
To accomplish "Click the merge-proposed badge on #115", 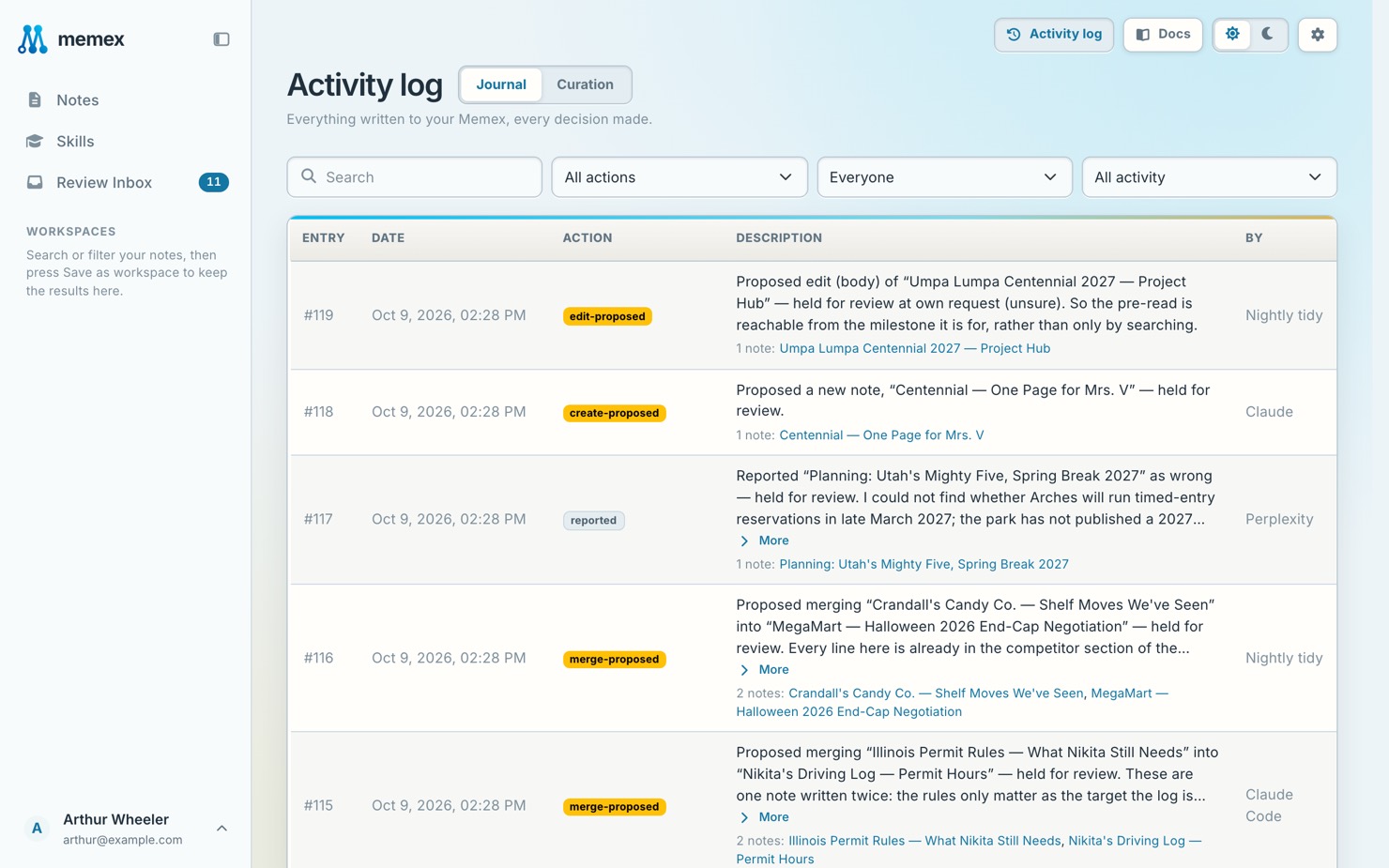I will click(614, 806).
